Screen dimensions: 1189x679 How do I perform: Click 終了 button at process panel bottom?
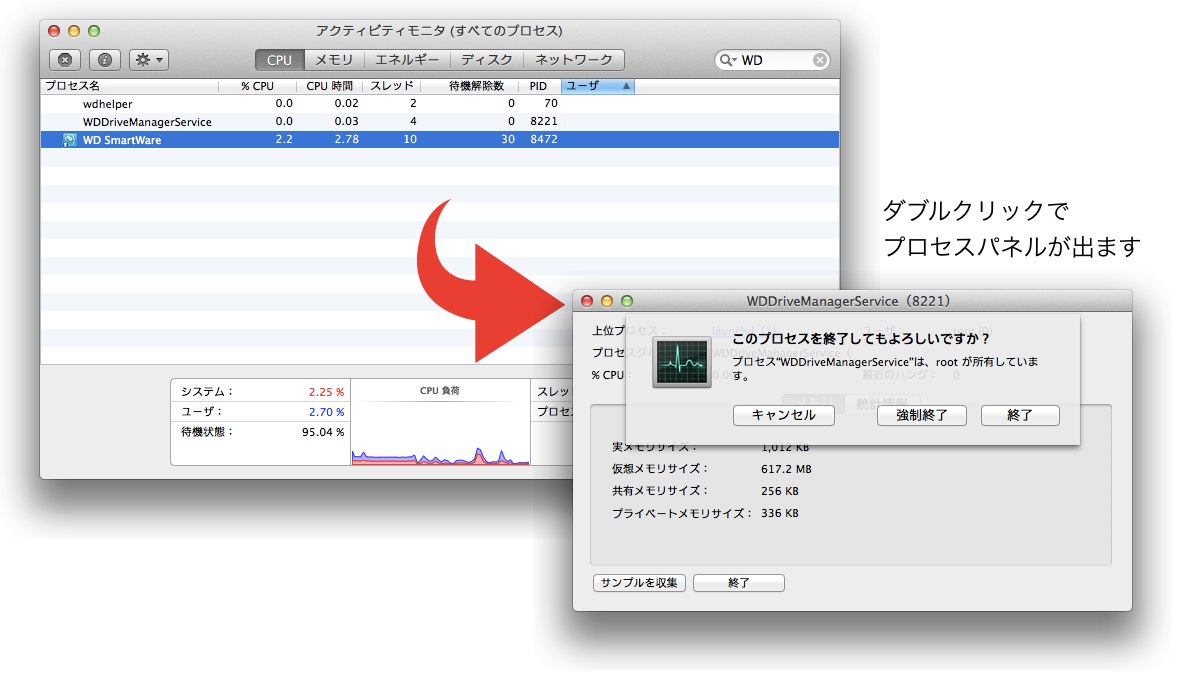739,583
